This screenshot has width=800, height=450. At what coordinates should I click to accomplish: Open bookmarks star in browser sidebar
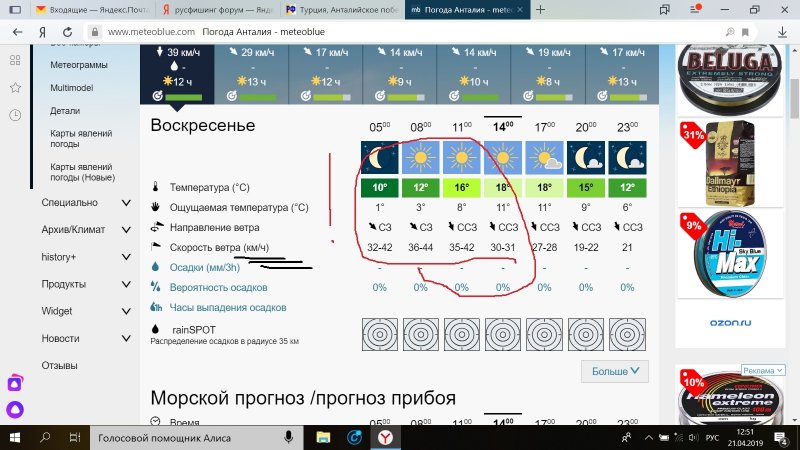point(15,88)
